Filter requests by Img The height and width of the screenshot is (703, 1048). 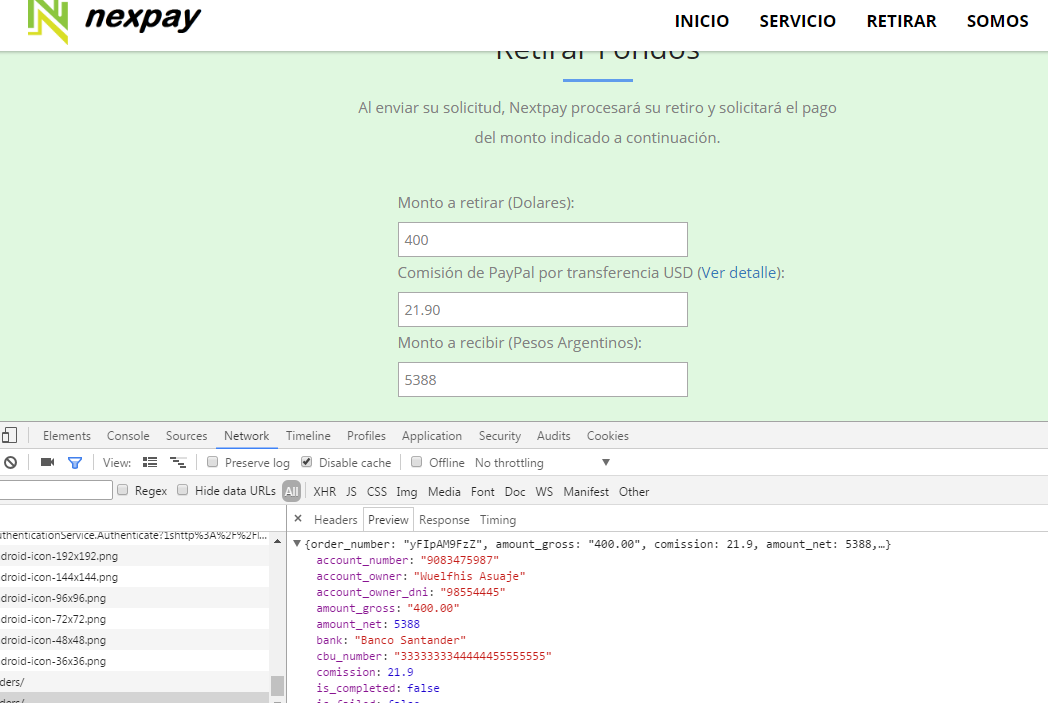click(407, 492)
